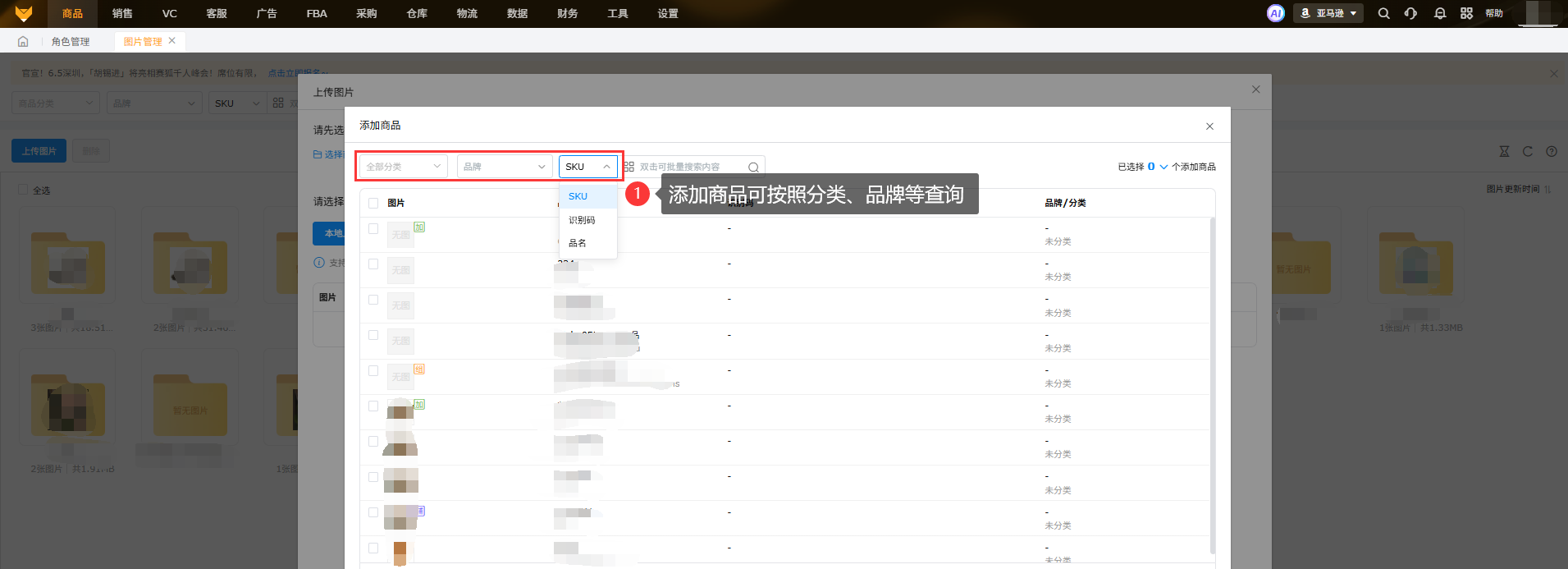Open the 全部分类 dropdown in dialog
The width and height of the screenshot is (1568, 569).
coord(403,167)
